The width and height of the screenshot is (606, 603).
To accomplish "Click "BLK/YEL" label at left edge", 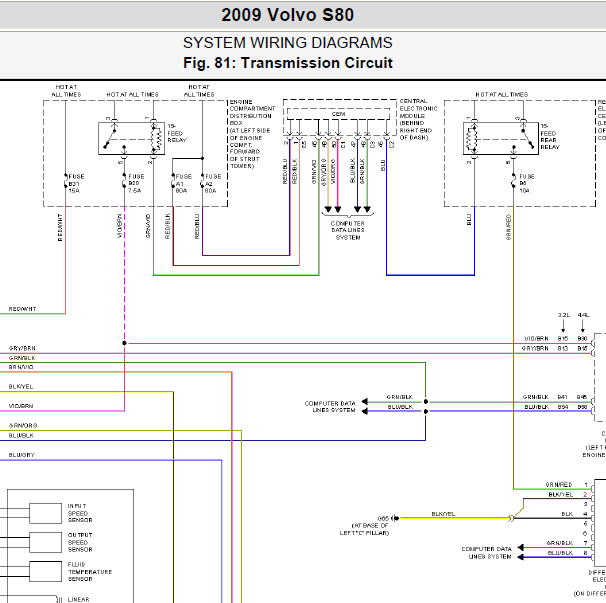I will click(21, 387).
